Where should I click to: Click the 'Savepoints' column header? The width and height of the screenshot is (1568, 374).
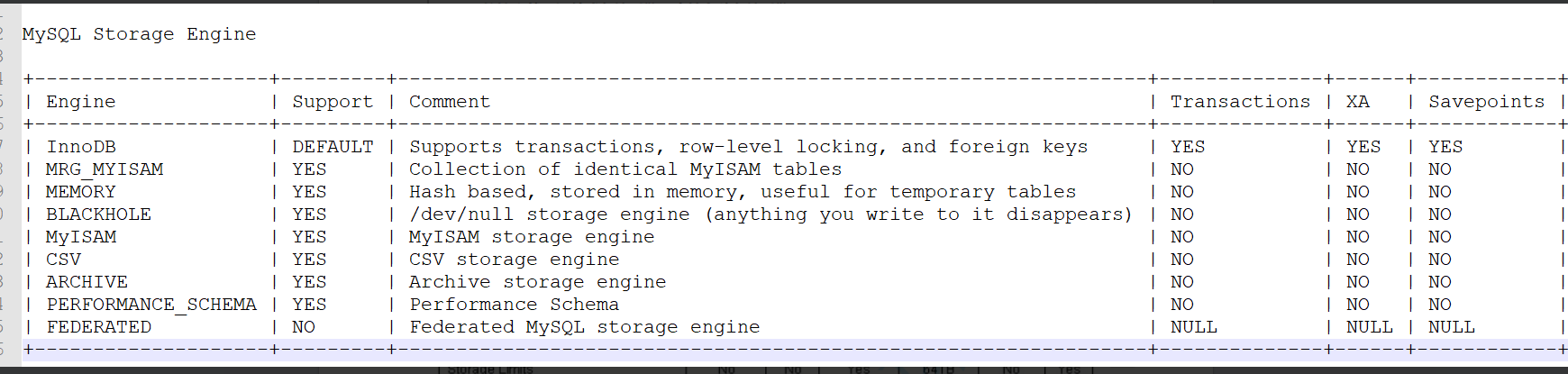(x=1486, y=102)
